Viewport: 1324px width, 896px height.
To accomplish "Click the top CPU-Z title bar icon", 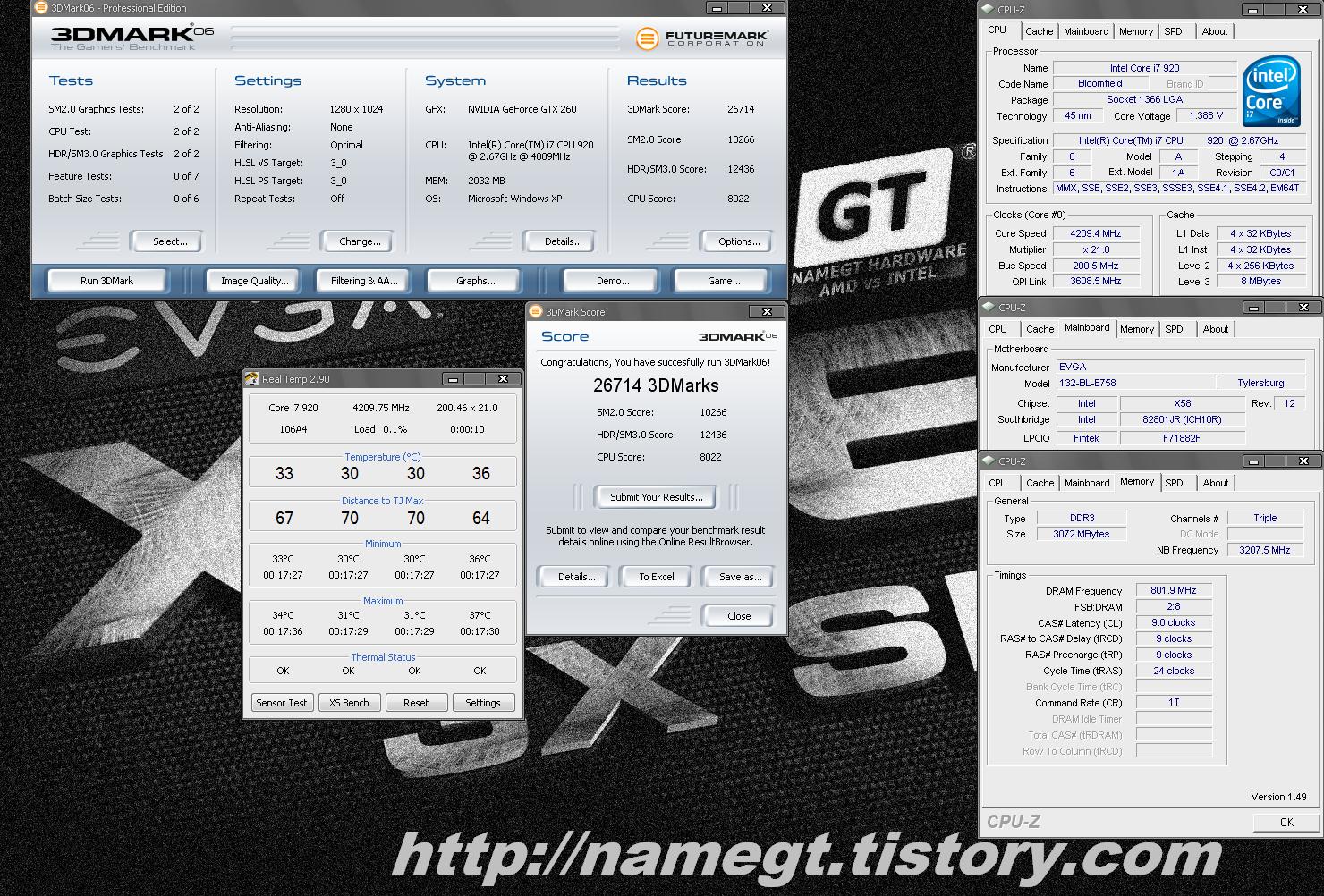I will click(989, 9).
